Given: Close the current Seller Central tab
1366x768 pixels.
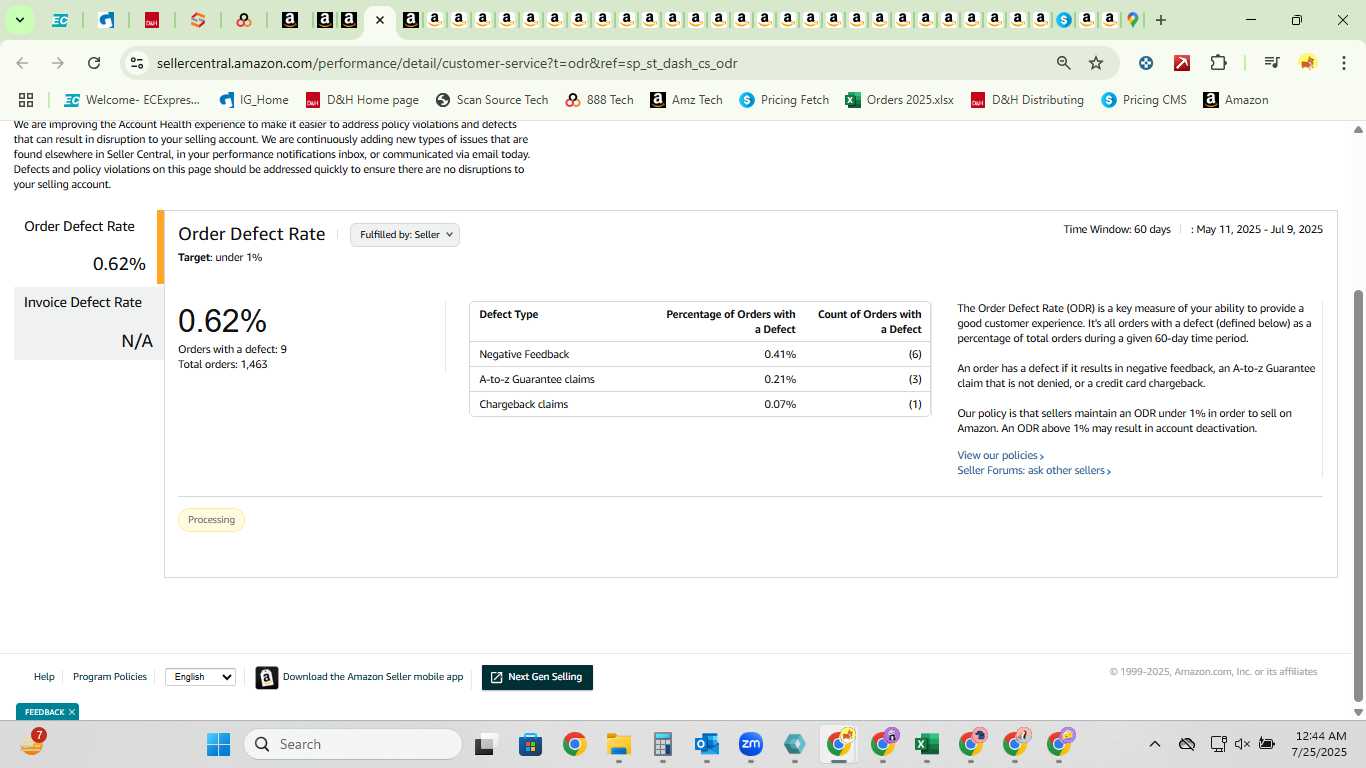Looking at the screenshot, I should pyautogui.click(x=379, y=20).
